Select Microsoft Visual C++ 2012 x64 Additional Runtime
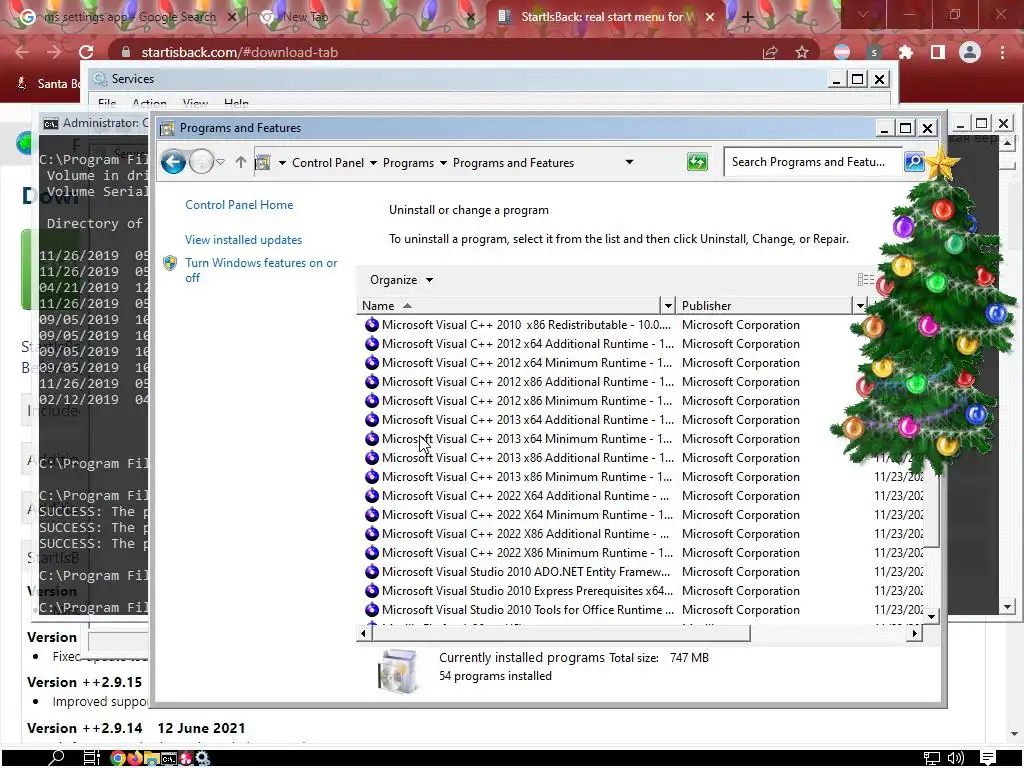Viewport: 1024px width, 768px height. (526, 344)
